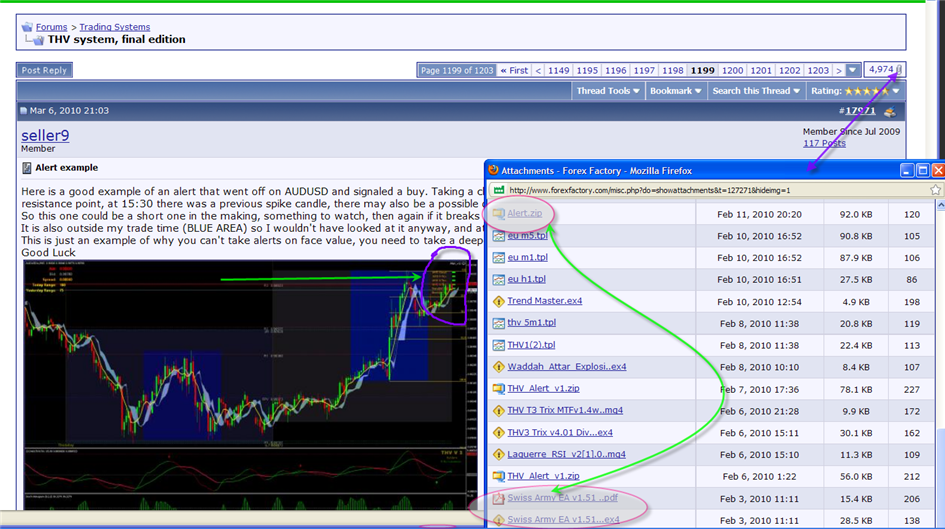945x529 pixels.
Task: Click the THV_Alert_v1.zip archive icon dated Feb 7
Action: 498,389
